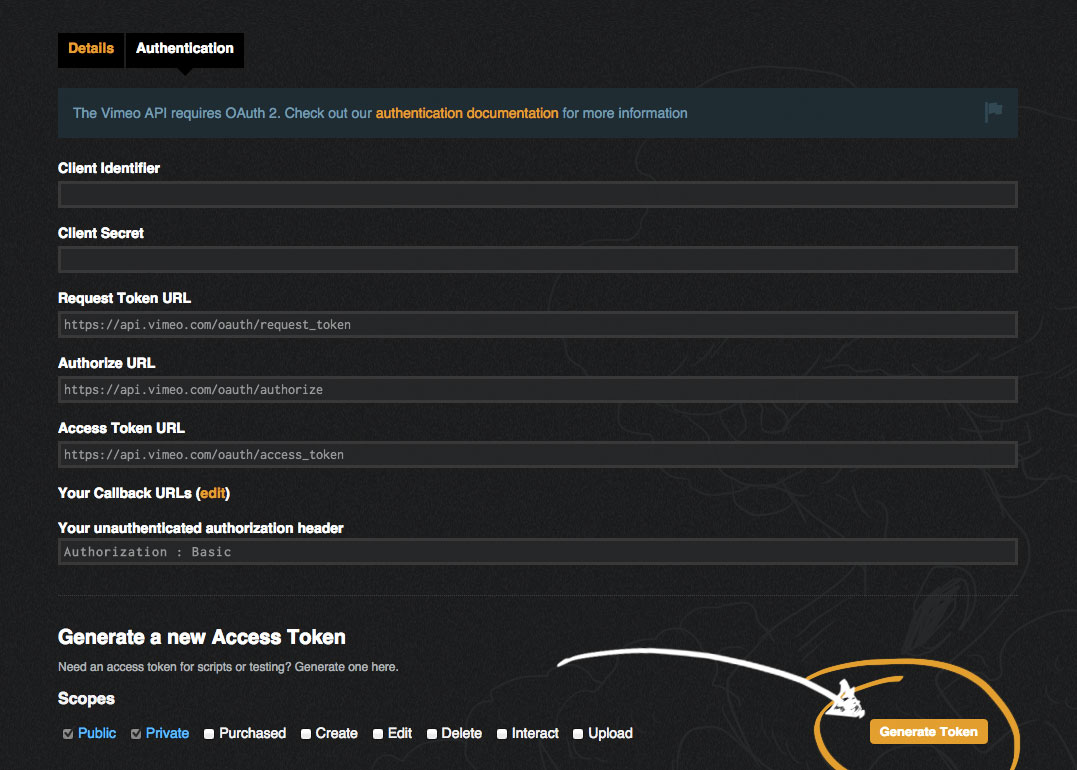
Task: Click inside the Authorize URL field
Action: point(537,390)
